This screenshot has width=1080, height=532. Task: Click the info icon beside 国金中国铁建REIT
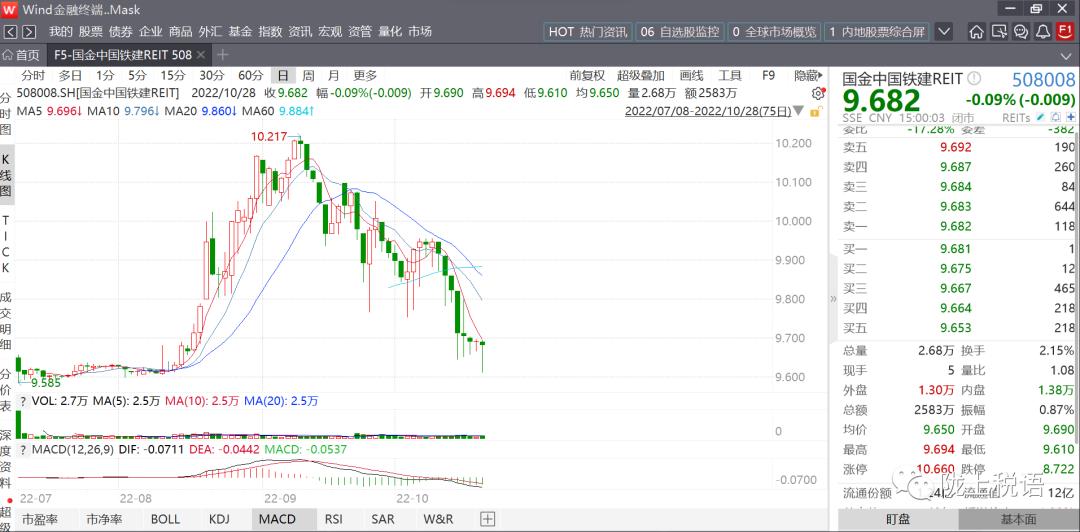click(x=974, y=79)
